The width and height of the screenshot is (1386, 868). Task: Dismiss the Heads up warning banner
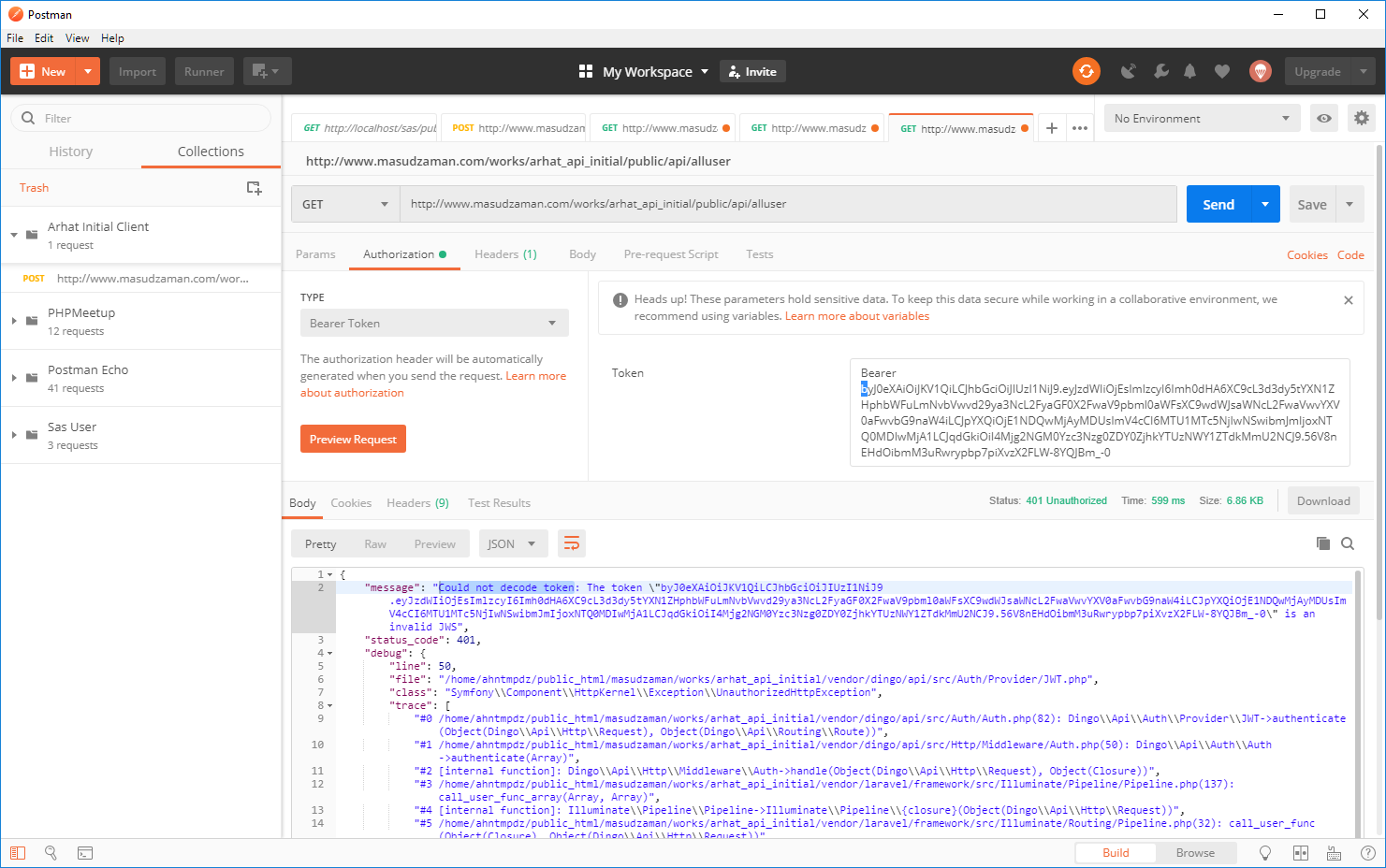[x=1348, y=300]
